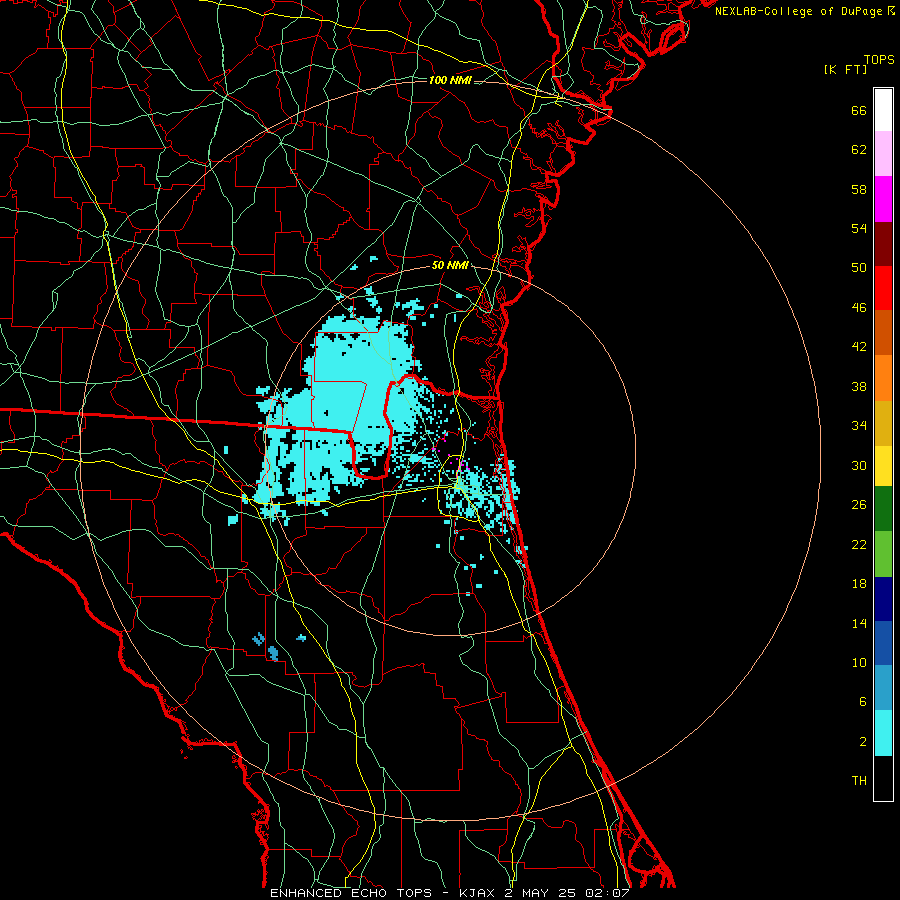Click the NEXLAB-College of DuPage header text
Image resolution: width=900 pixels, height=900 pixels.
point(798,11)
